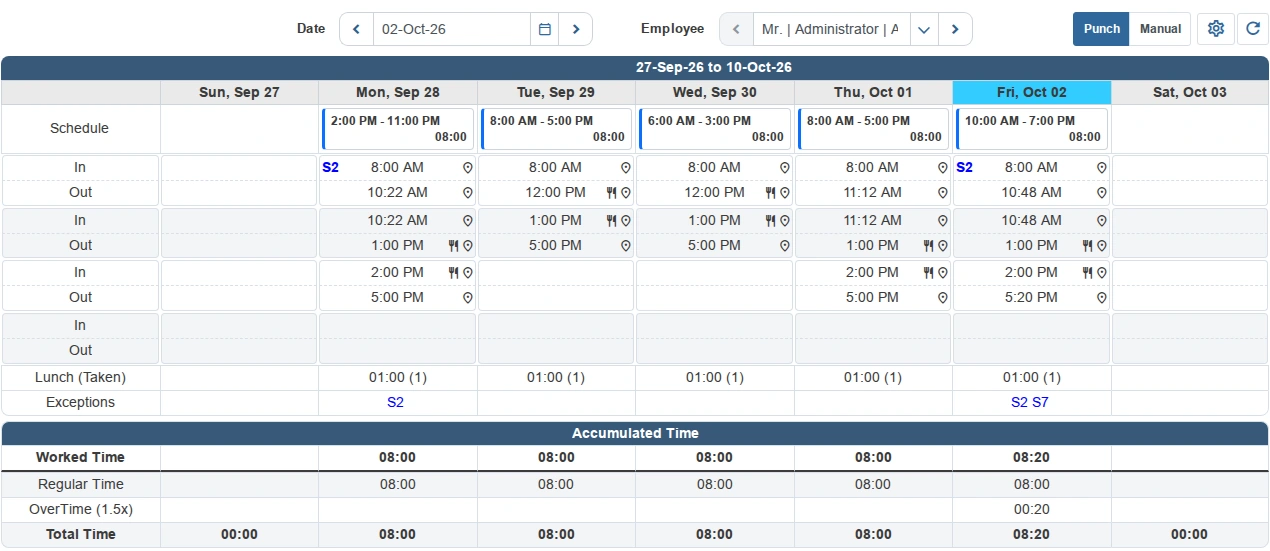The height and width of the screenshot is (551, 1270).
Task: Click Friday's 08:20 worked time value
Action: pyautogui.click(x=1031, y=457)
